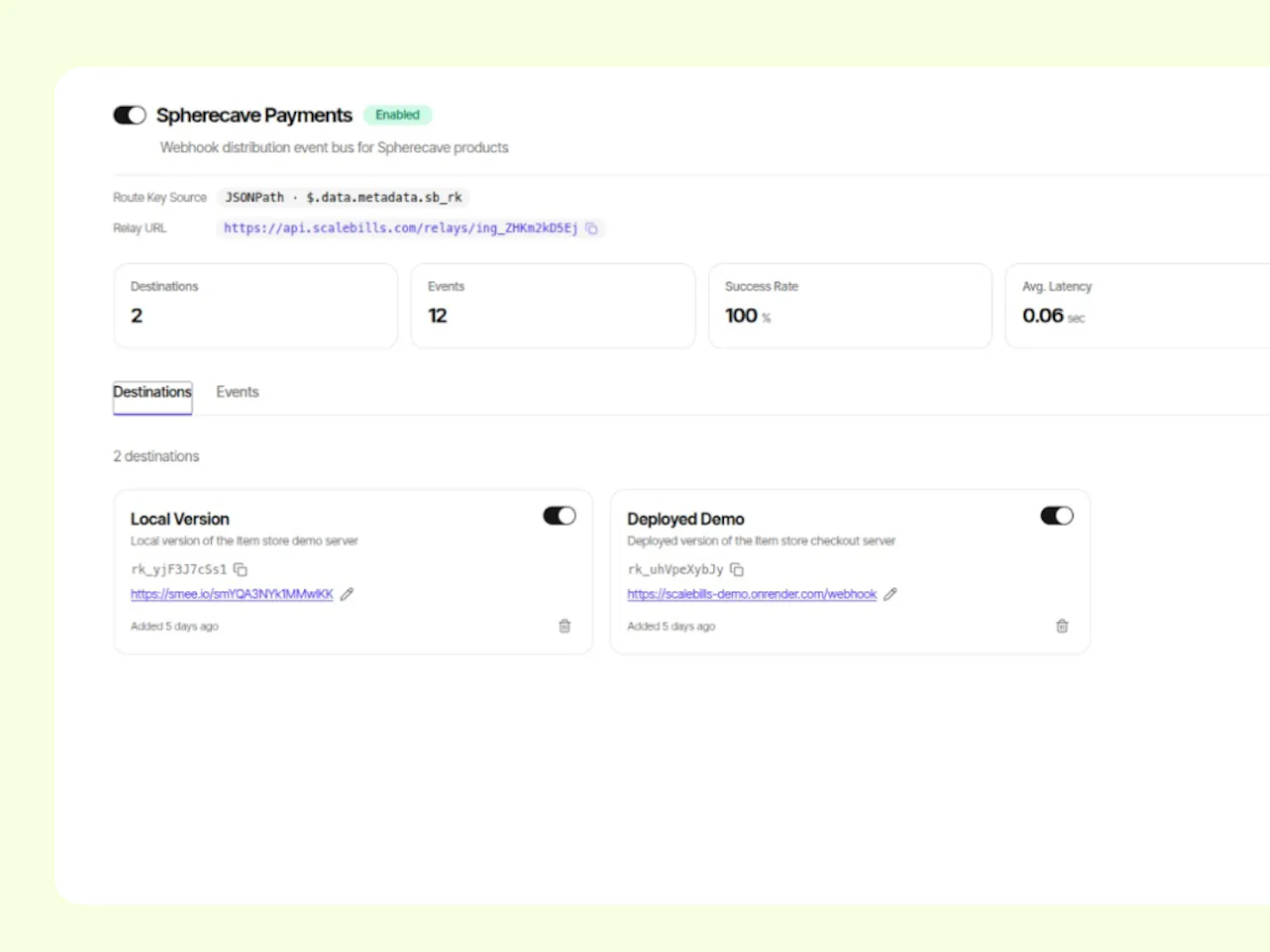Screen dimensions: 1270x952
Task: Delete the Deployed Demo destination
Action: tap(1062, 626)
